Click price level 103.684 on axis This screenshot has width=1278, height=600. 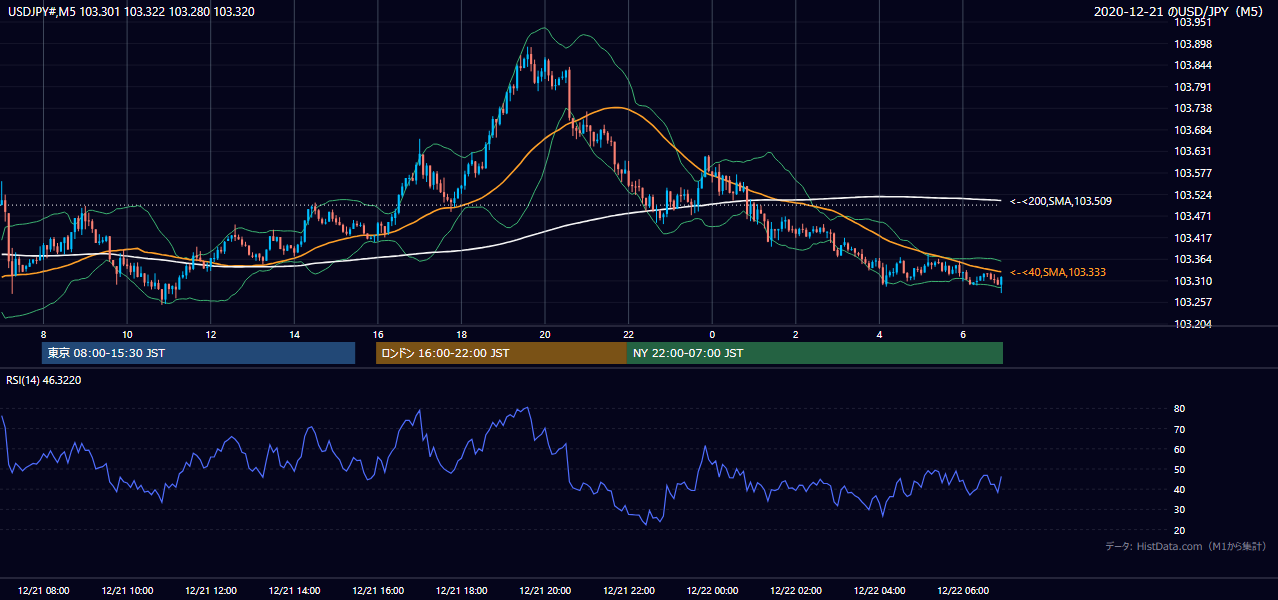(1193, 130)
